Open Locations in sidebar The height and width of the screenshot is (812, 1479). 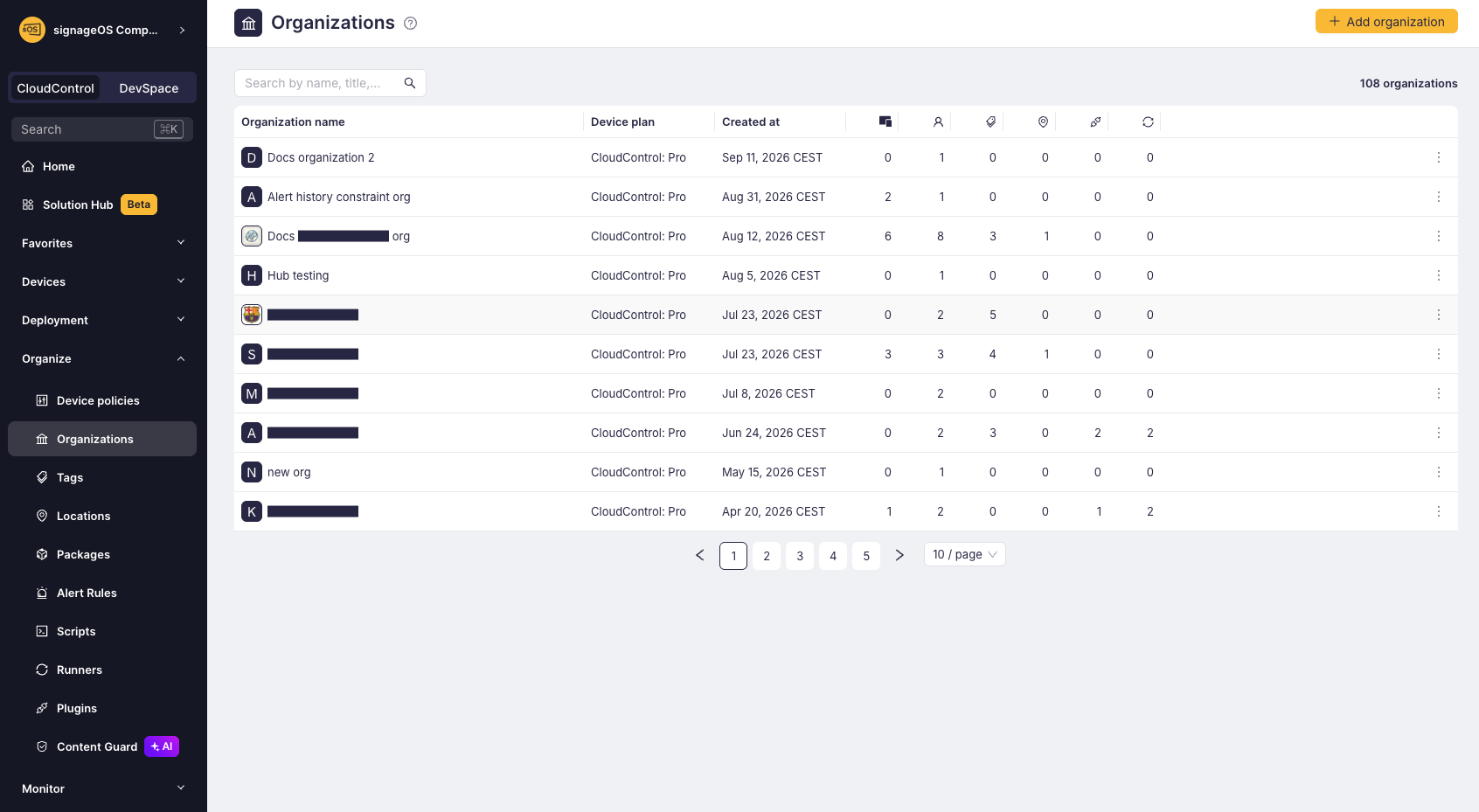[x=102, y=516]
